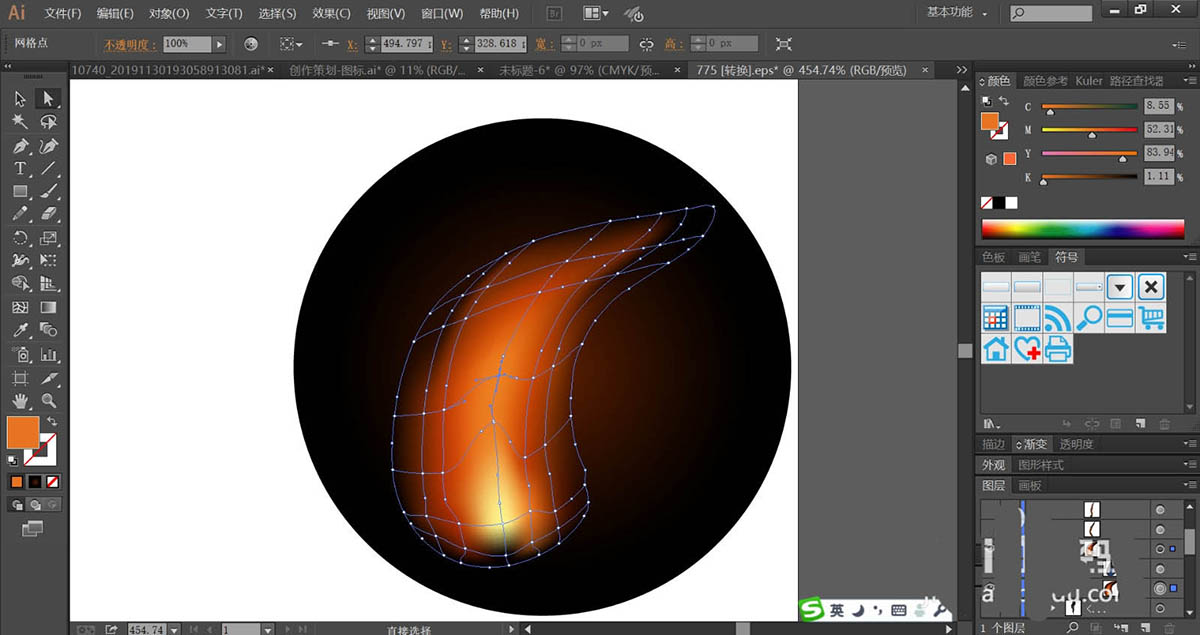
Task: Delete symbol using trash button
Action: pos(1164,424)
